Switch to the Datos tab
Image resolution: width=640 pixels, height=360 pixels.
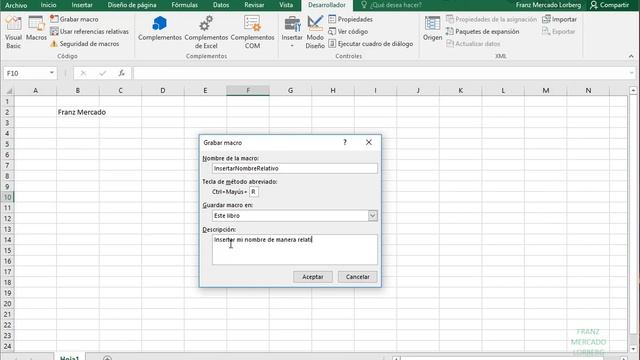click(221, 5)
